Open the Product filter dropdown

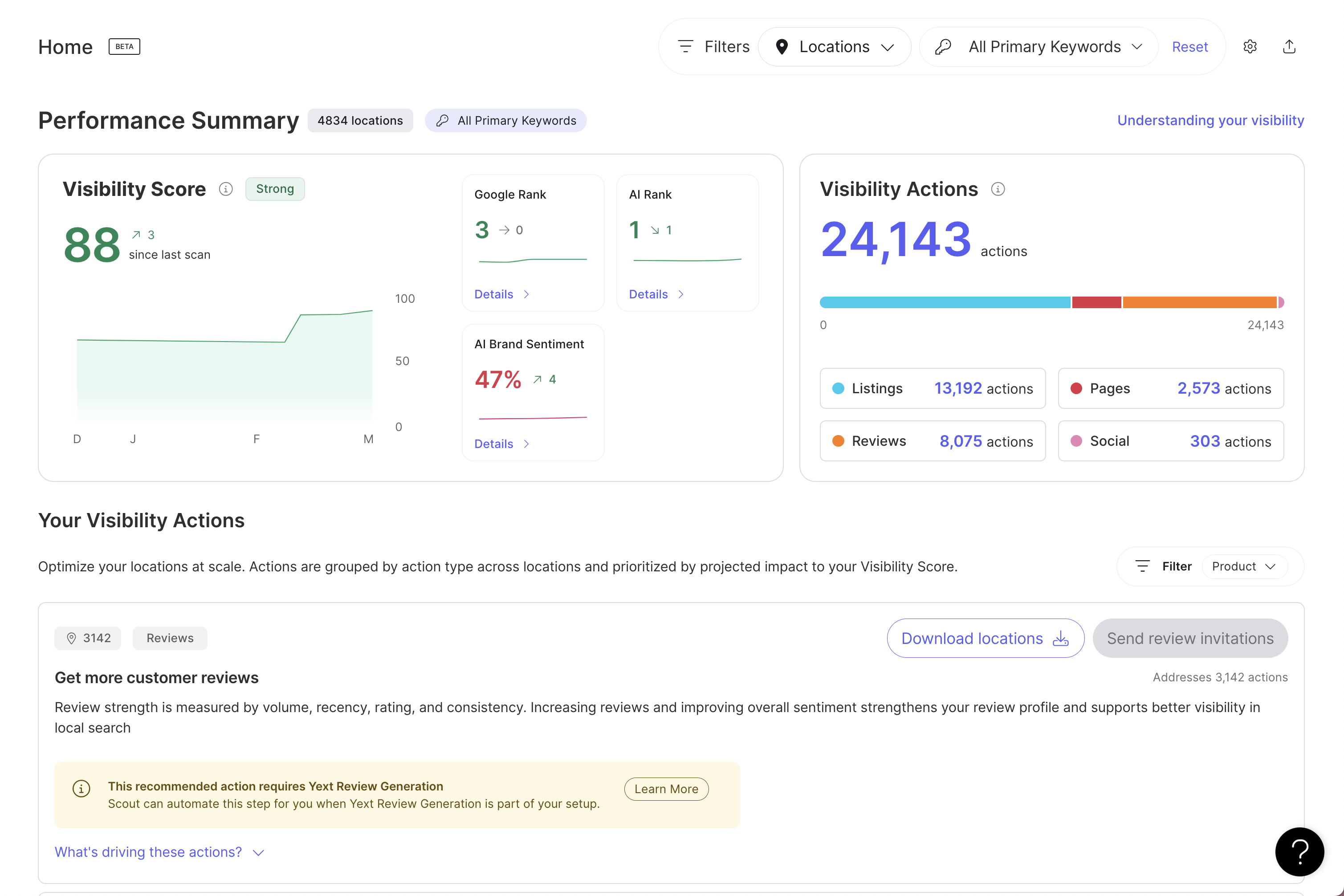[x=1244, y=566]
